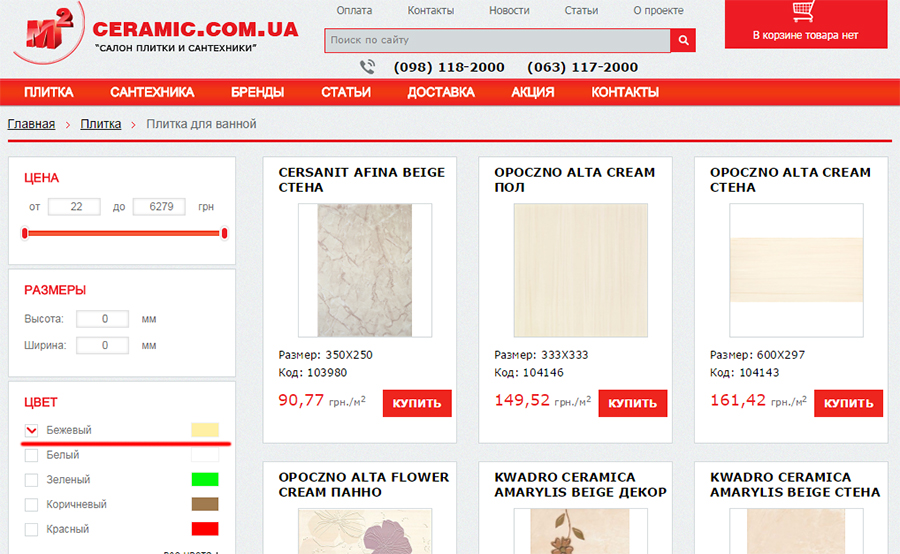The height and width of the screenshot is (554, 900).
Task: Go to Контакты top link
Action: click(x=430, y=10)
